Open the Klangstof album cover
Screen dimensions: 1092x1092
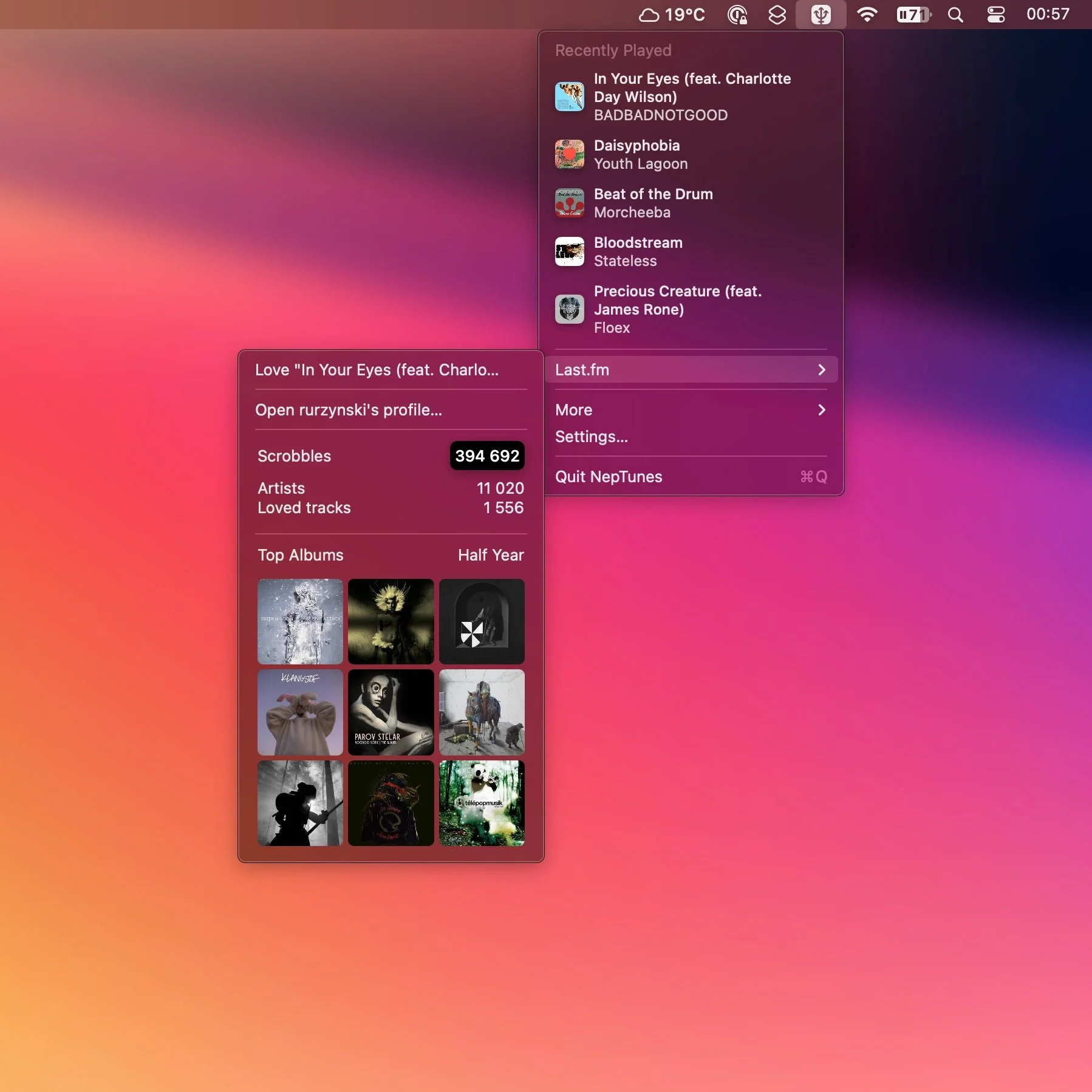300,712
